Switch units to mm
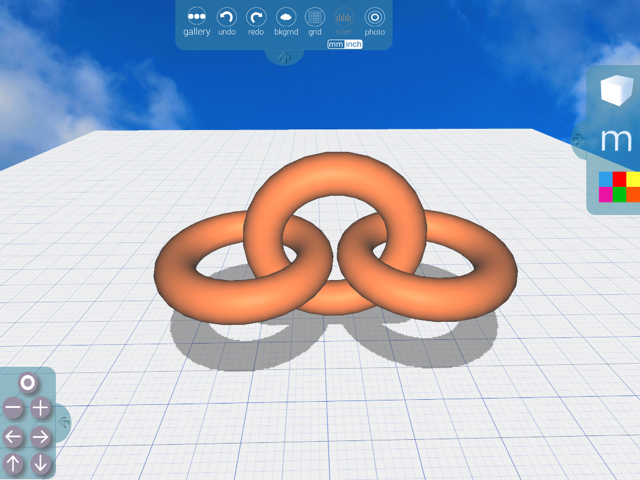Viewport: 640px width, 480px height. point(336,44)
